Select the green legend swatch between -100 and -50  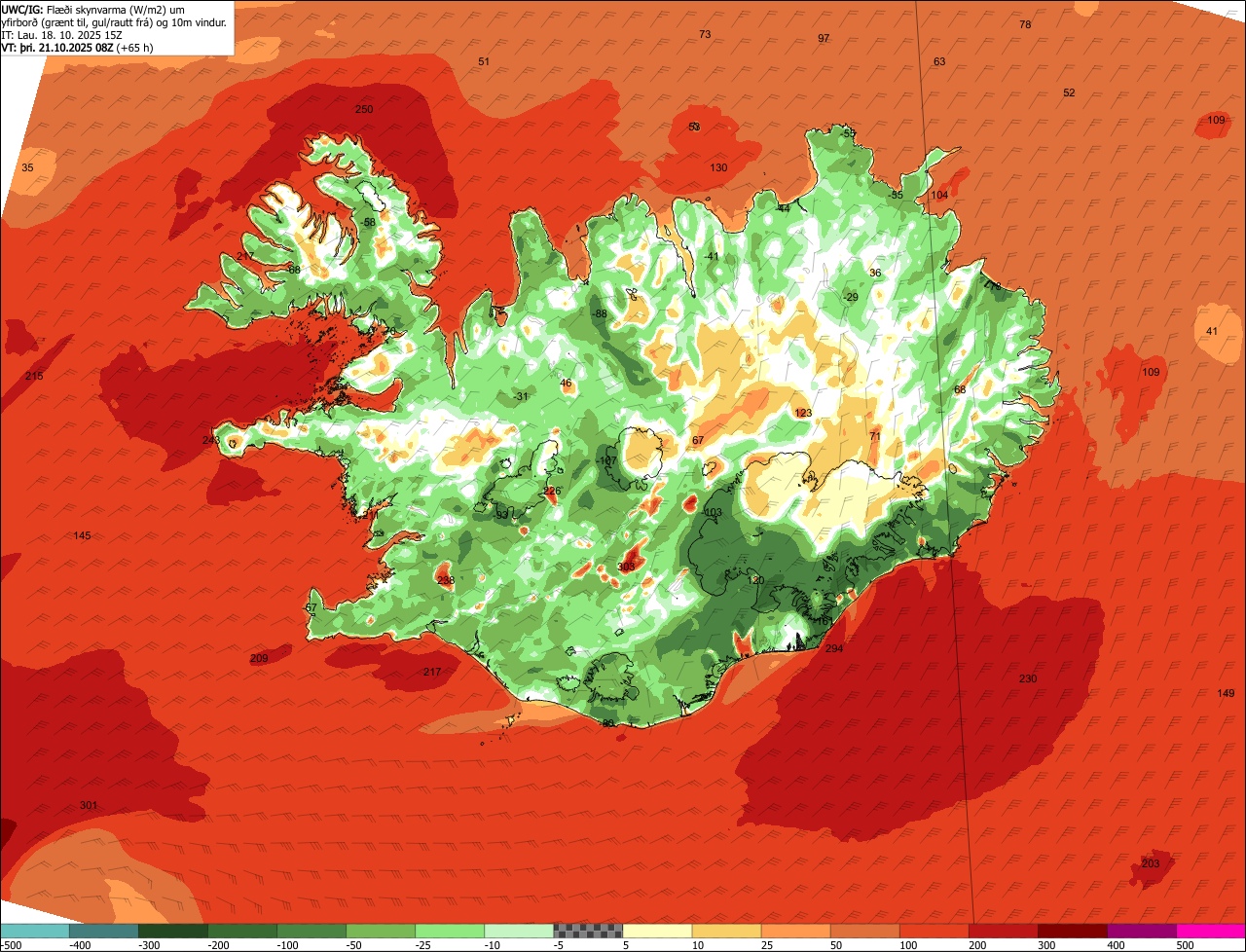click(311, 931)
